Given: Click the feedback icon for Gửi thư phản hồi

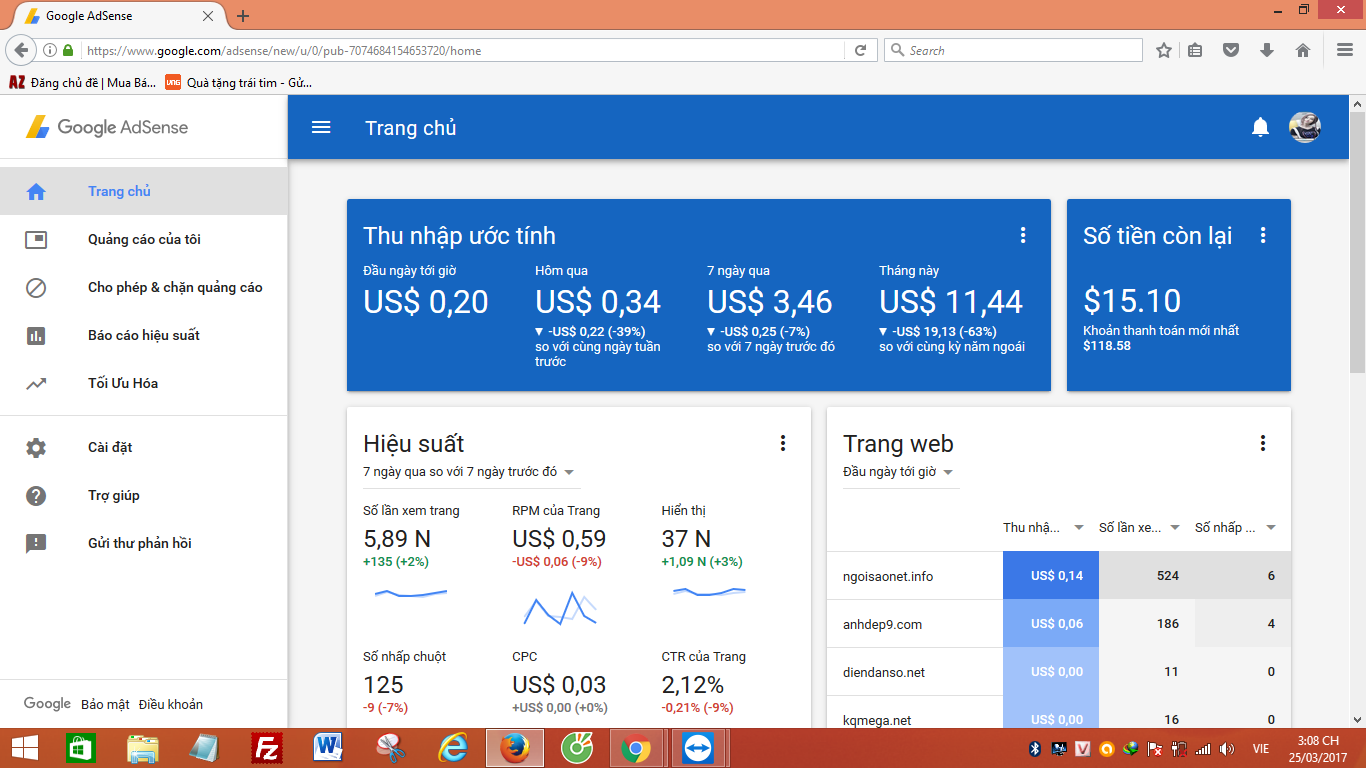Looking at the screenshot, I should tap(36, 543).
